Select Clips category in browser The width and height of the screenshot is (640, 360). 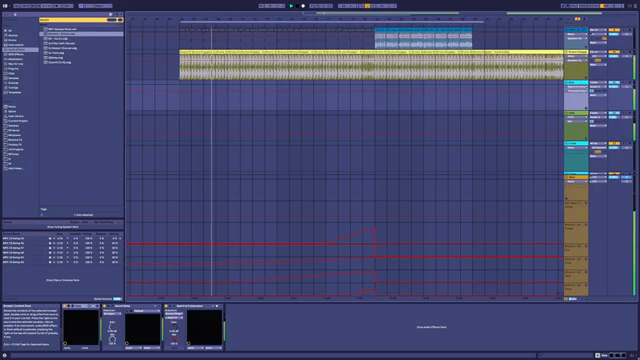(11, 73)
